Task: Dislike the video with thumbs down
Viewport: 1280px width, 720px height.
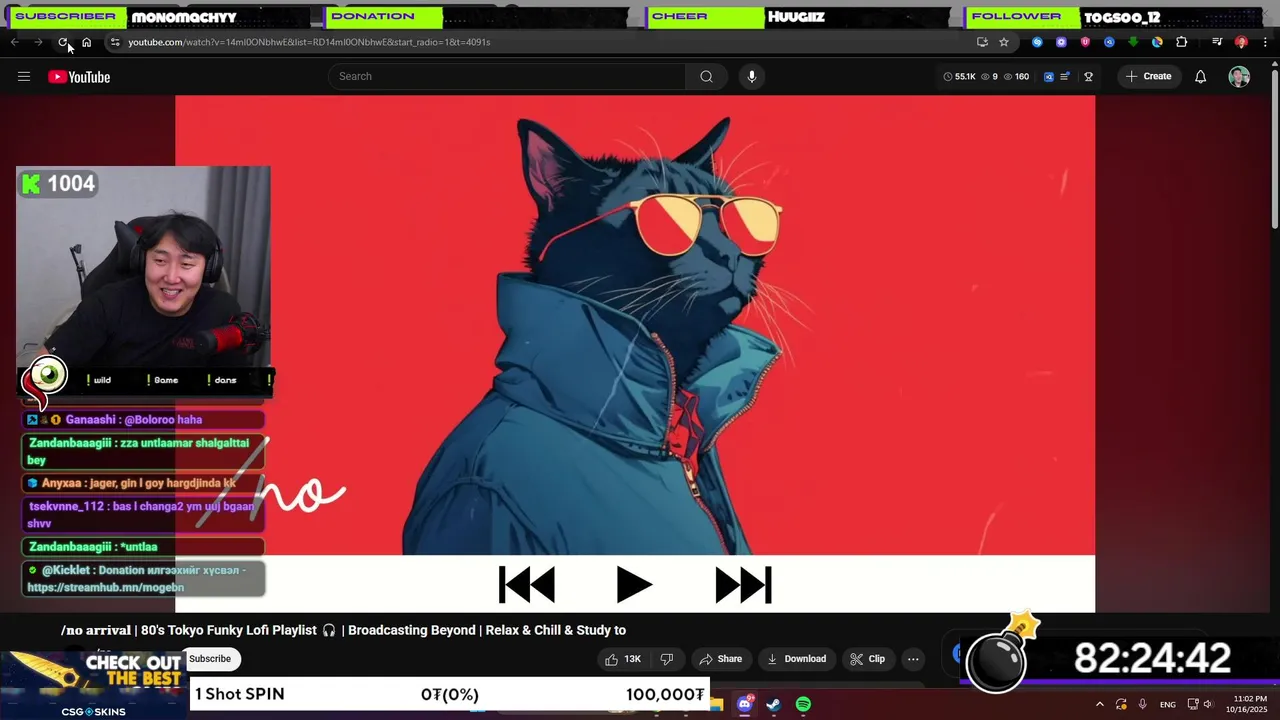Action: click(667, 659)
